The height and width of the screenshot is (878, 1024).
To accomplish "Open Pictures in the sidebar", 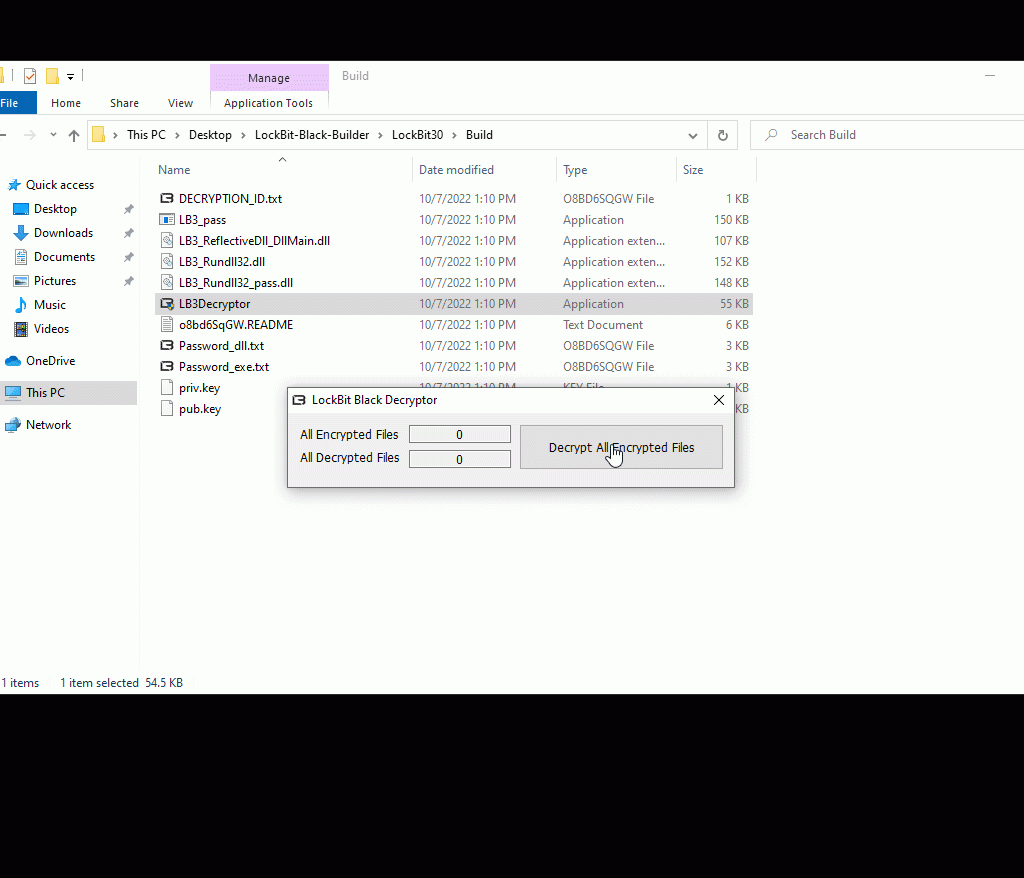I will [55, 281].
